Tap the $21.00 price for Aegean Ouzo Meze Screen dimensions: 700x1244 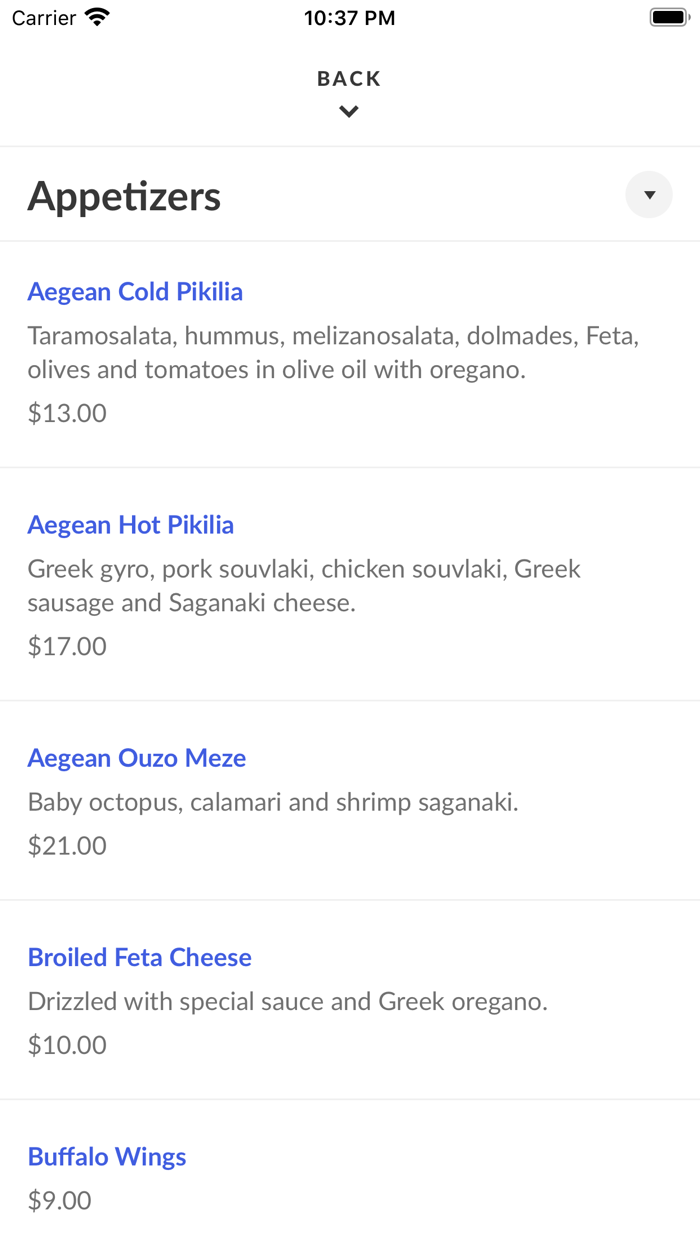click(66, 845)
